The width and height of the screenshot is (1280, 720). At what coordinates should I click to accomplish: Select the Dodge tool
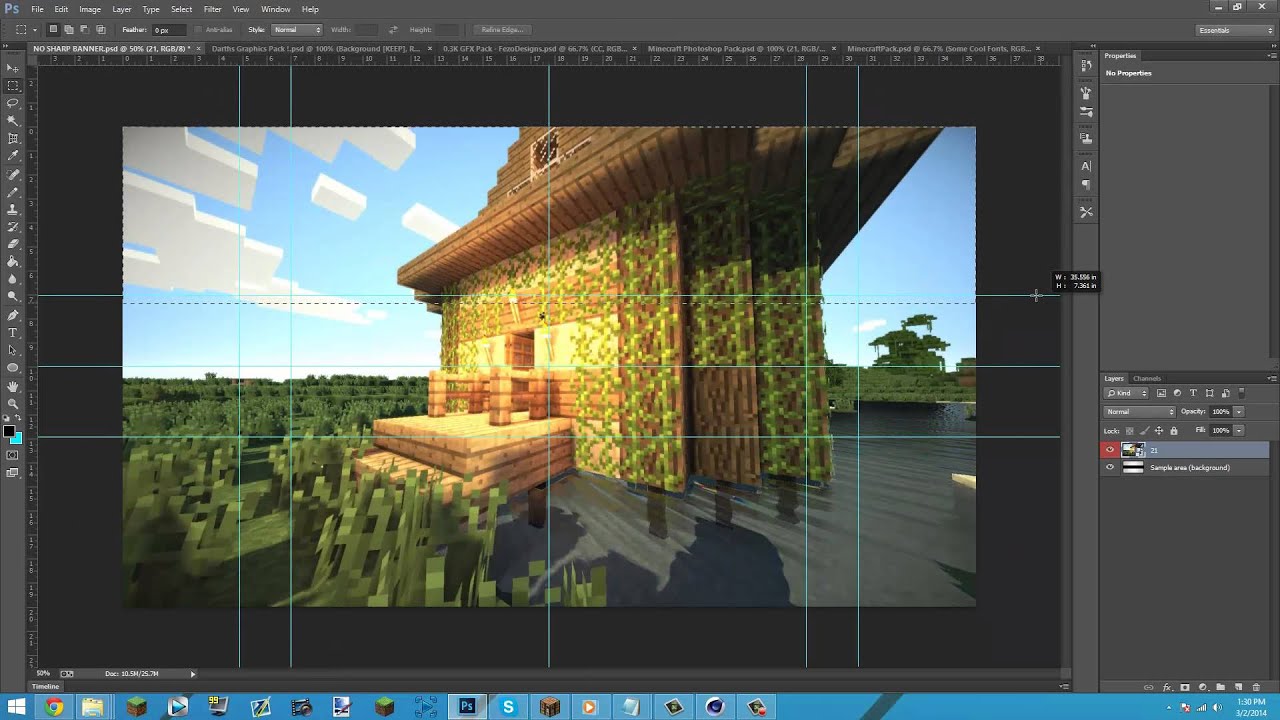click(13, 296)
